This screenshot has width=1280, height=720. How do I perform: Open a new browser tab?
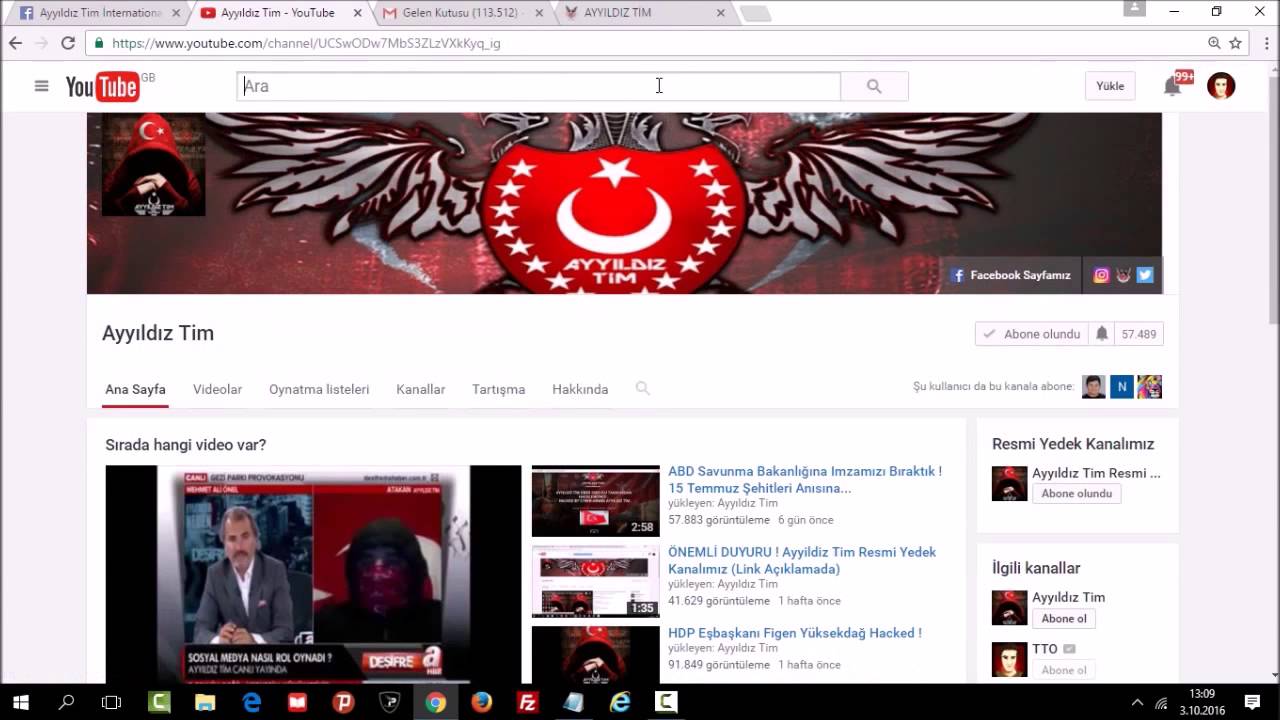pos(756,14)
